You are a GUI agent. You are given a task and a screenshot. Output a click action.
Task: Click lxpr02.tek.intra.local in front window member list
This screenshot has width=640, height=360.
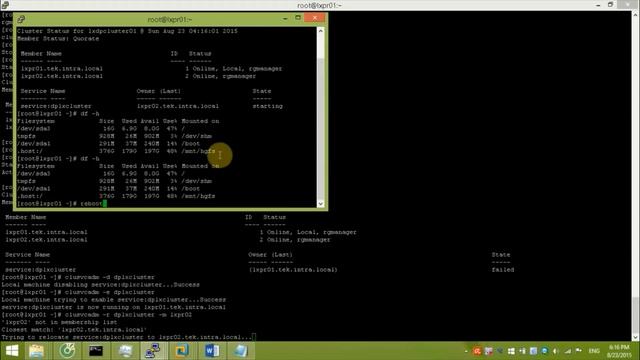click(62, 76)
